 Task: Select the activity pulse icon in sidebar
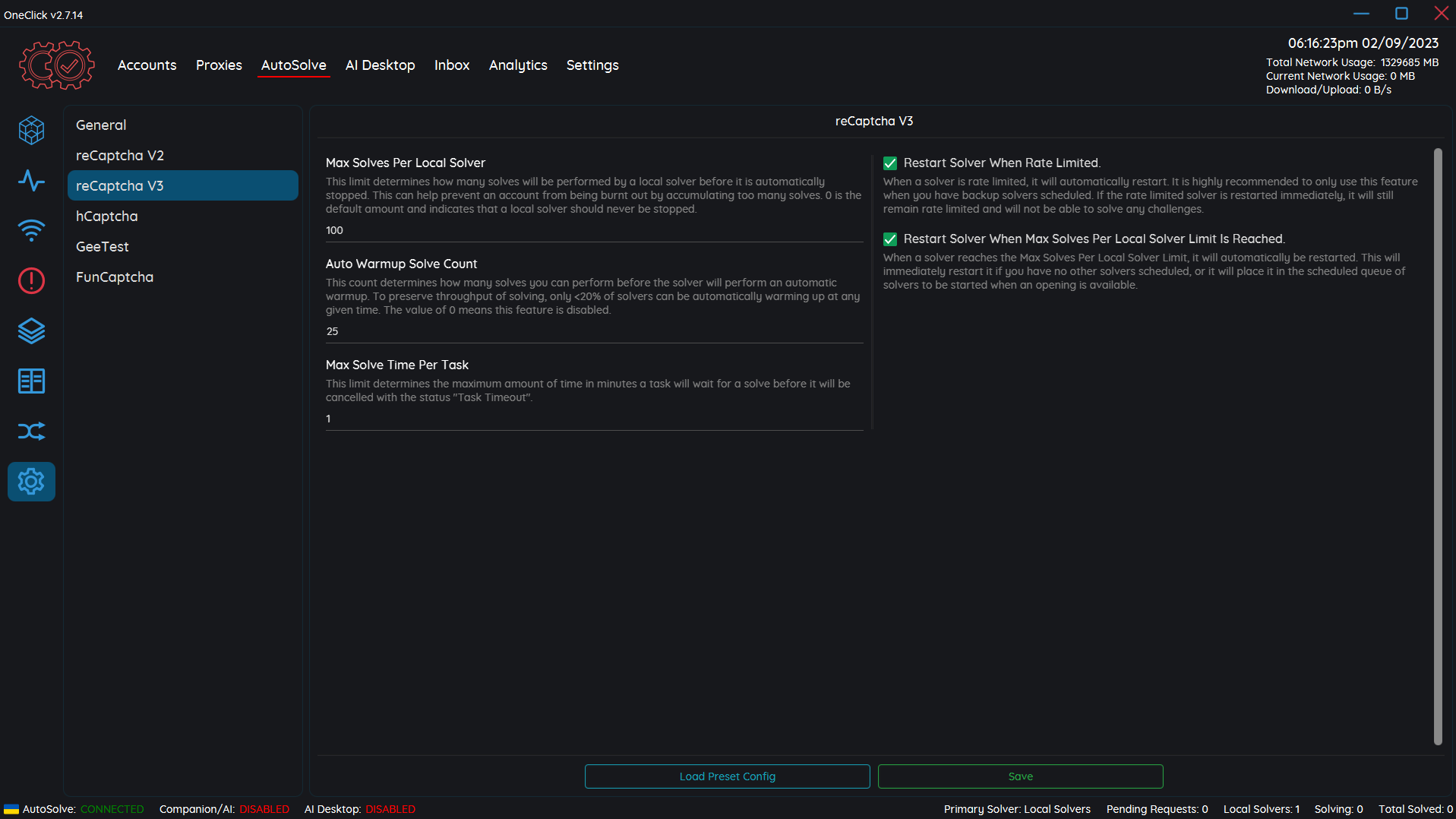coord(31,181)
